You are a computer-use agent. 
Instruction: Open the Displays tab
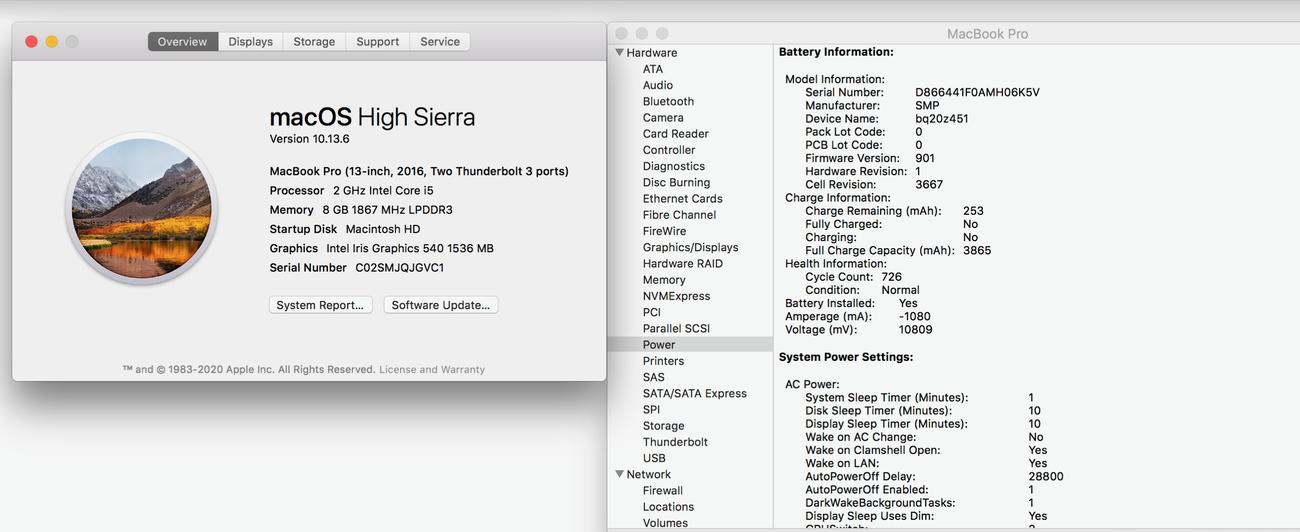[x=250, y=41]
